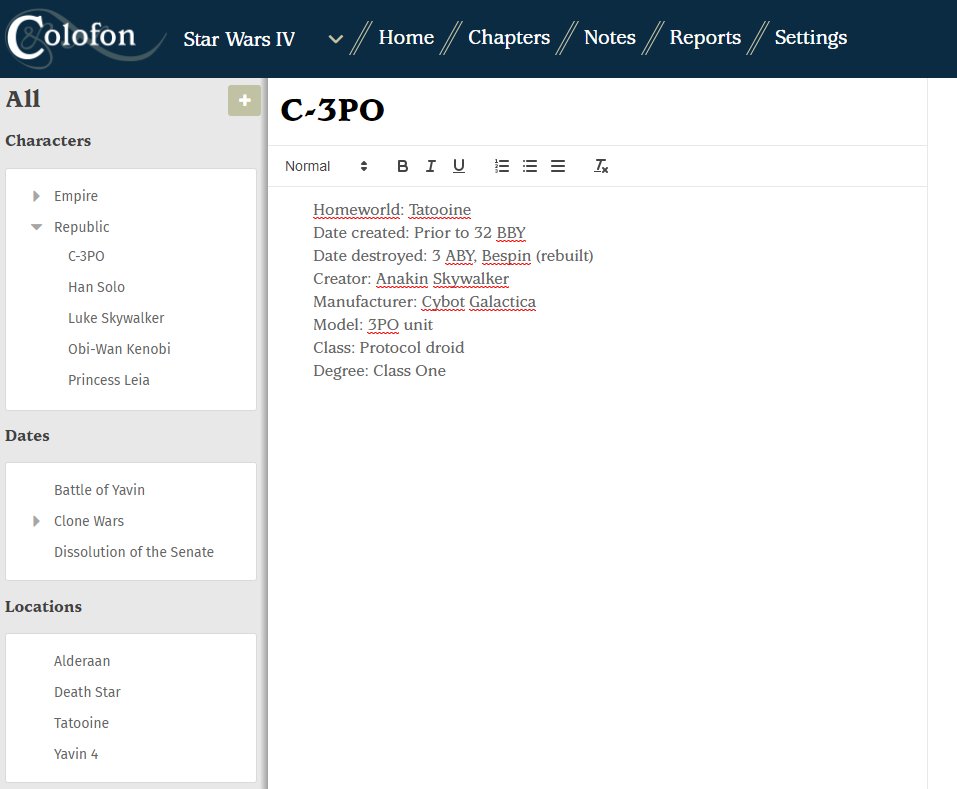Select the C-3PO note in the sidebar
The width and height of the screenshot is (957, 789).
point(86,256)
